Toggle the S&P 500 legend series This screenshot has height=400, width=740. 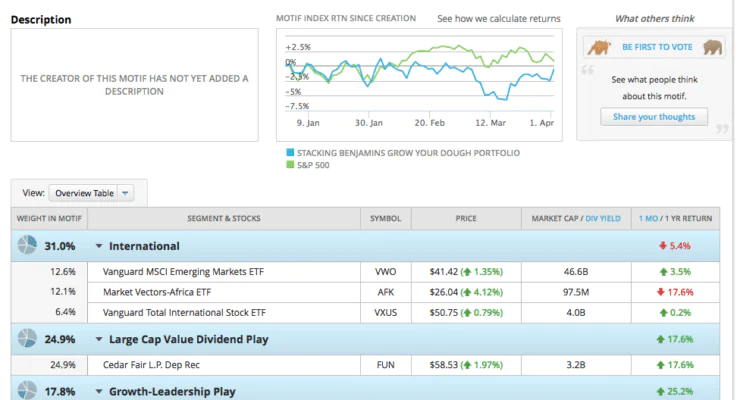click(308, 165)
